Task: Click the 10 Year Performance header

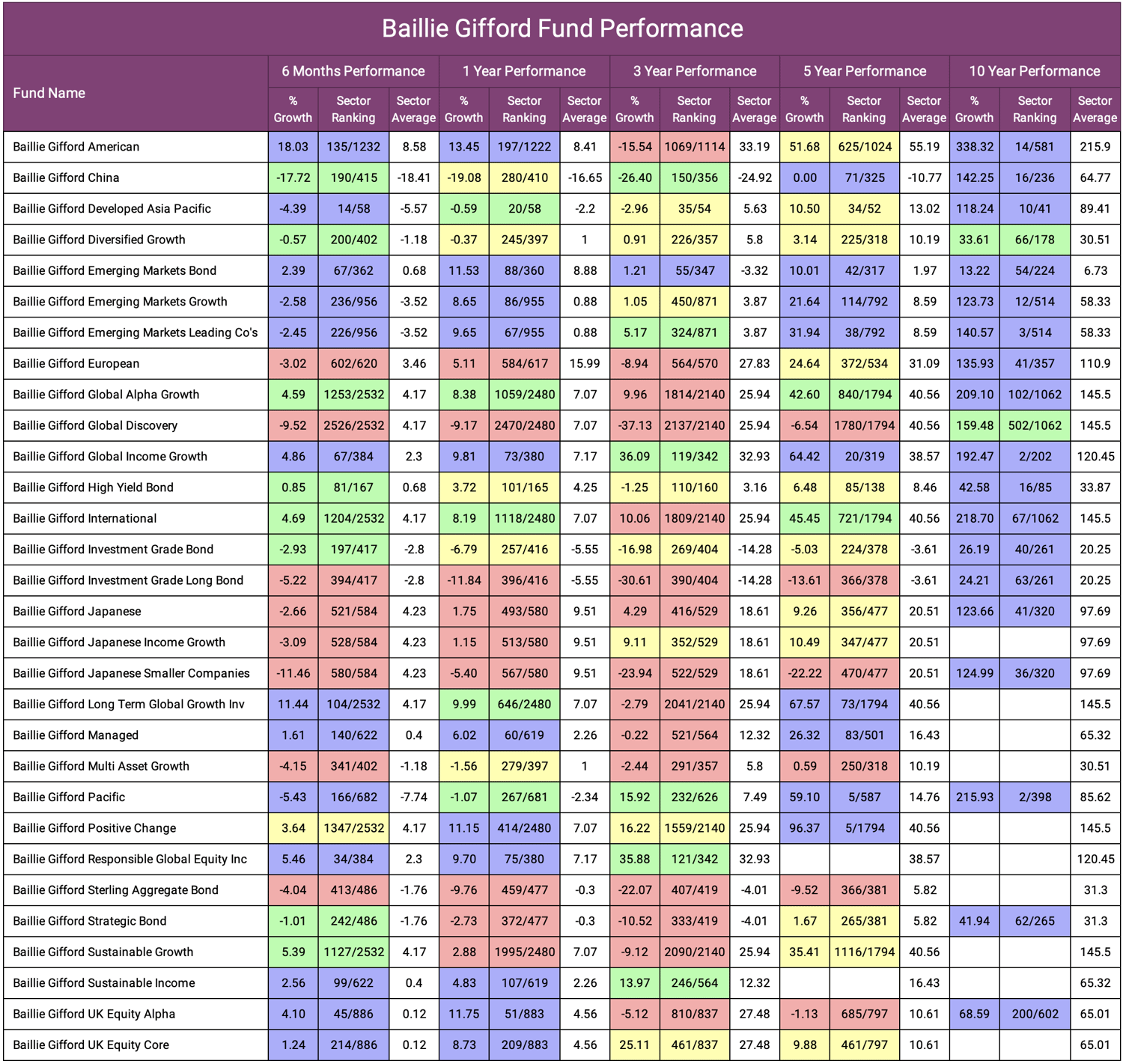Action: click(x=1035, y=71)
